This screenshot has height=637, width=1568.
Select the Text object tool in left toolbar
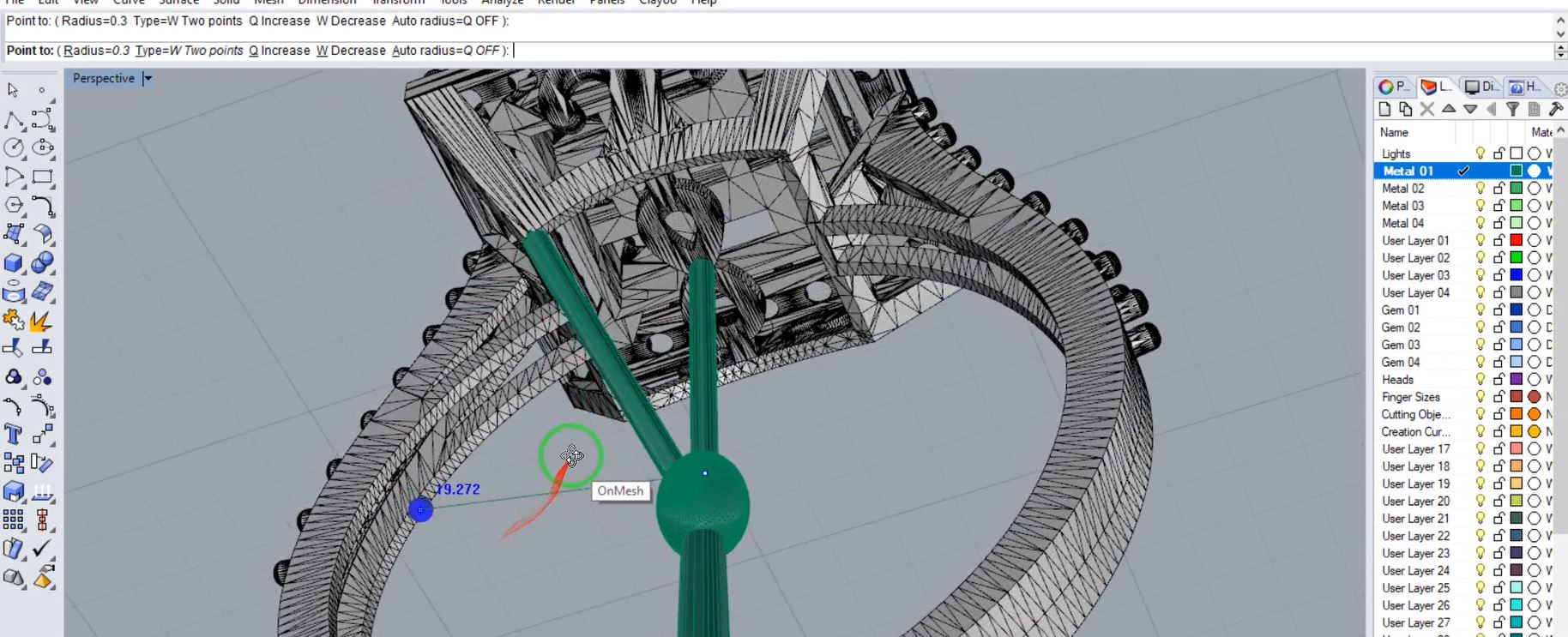[x=13, y=434]
